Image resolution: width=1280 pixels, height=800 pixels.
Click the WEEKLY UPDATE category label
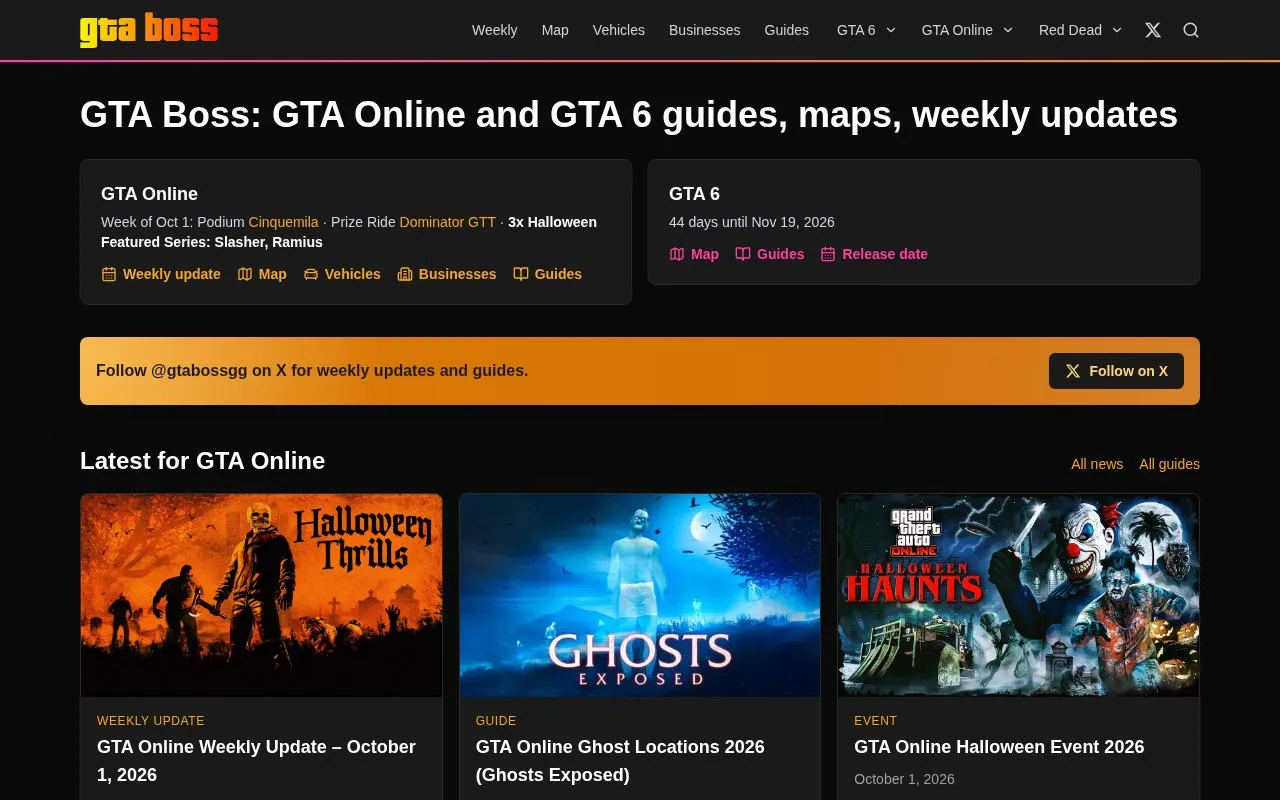tap(151, 721)
